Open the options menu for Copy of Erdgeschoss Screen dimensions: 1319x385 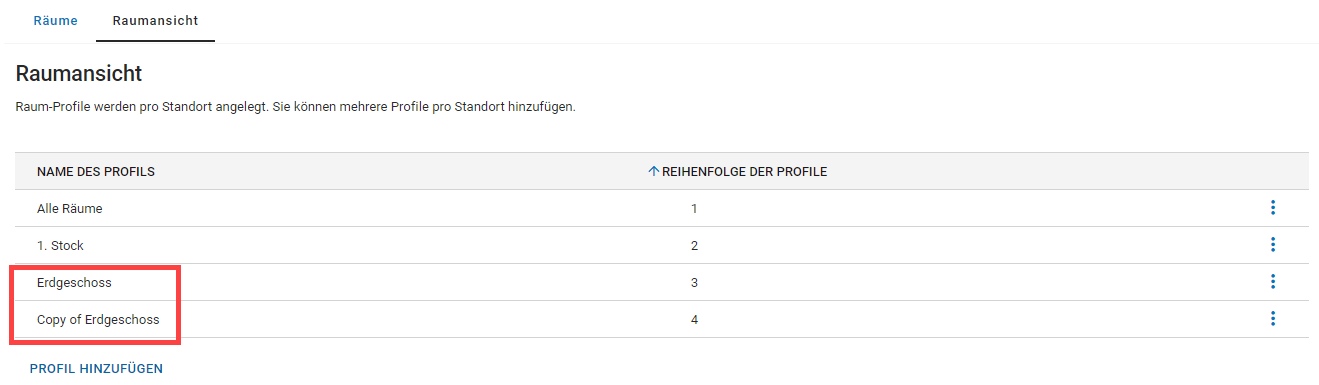tap(1272, 319)
